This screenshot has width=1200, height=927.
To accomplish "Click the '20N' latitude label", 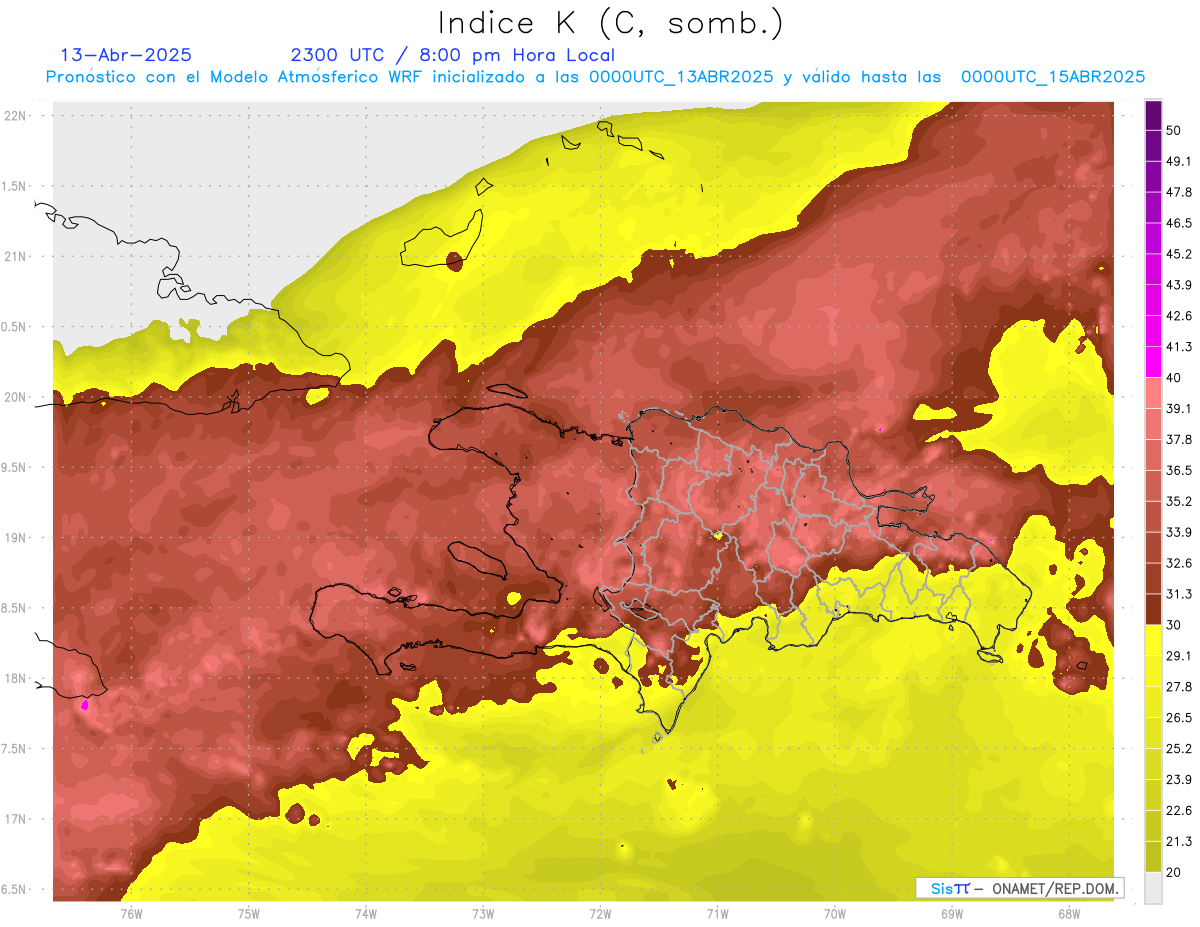I will 16,398.
